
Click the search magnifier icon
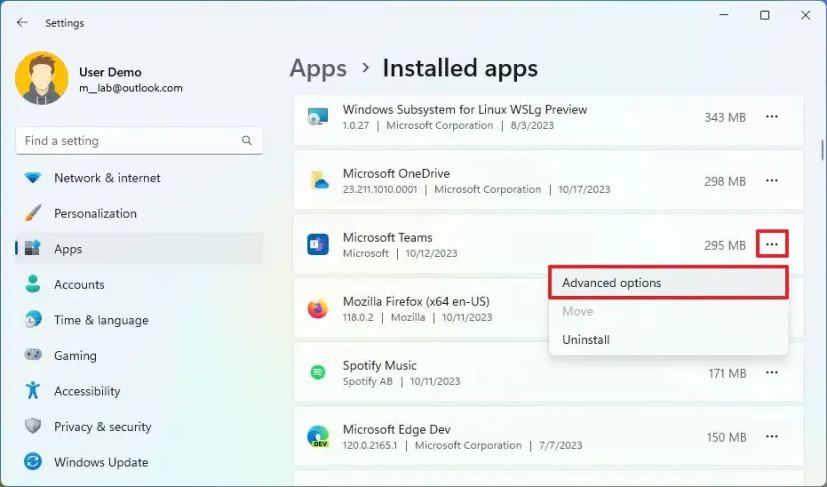(246, 140)
